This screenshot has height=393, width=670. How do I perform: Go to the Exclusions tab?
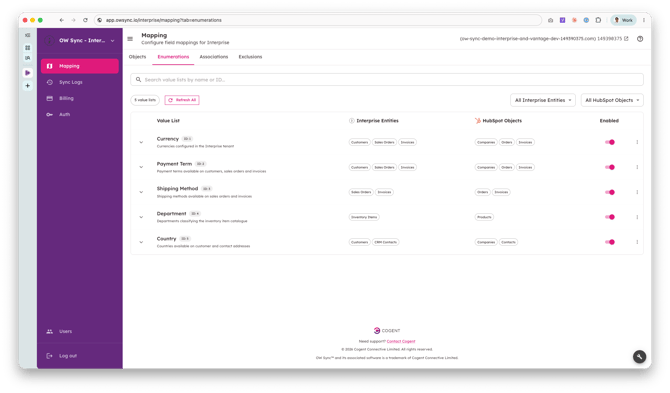[250, 57]
